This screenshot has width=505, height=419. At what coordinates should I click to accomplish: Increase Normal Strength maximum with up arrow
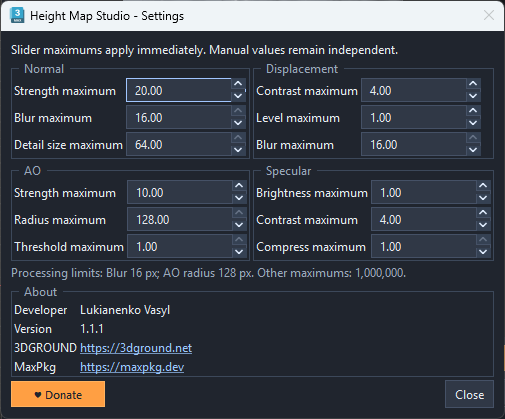[238, 84]
